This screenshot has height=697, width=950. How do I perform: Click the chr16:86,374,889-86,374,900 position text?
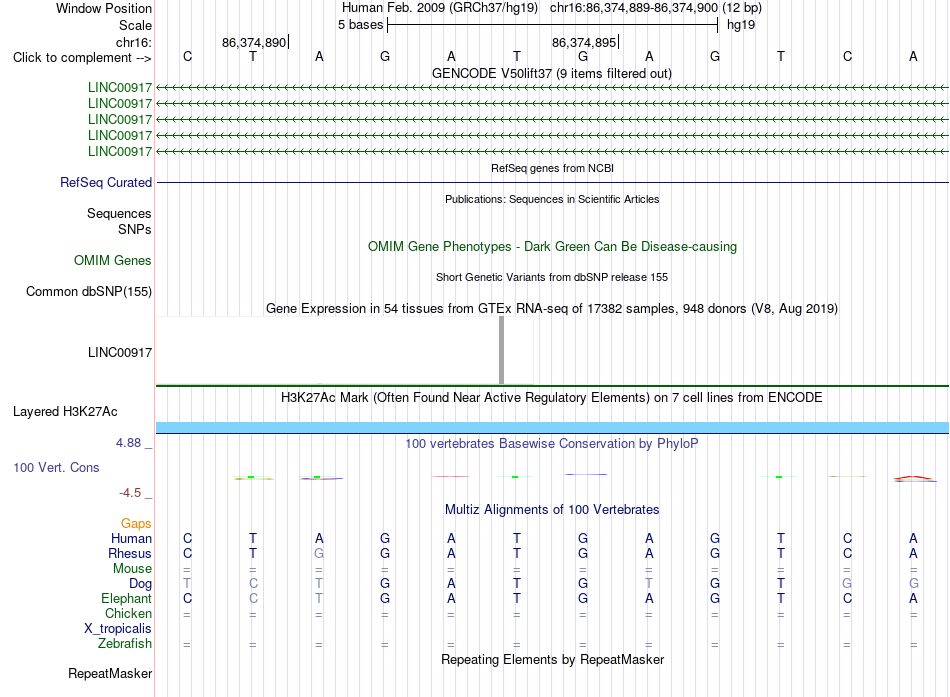pos(634,8)
